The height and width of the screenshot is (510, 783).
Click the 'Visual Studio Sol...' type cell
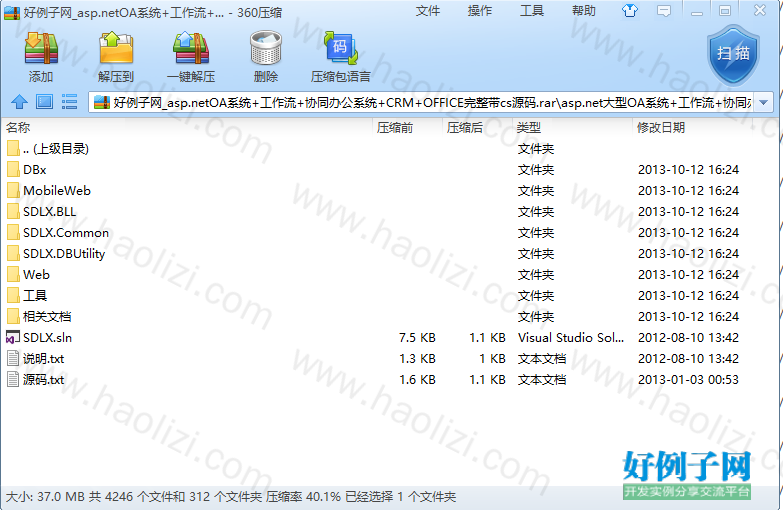[x=571, y=337]
